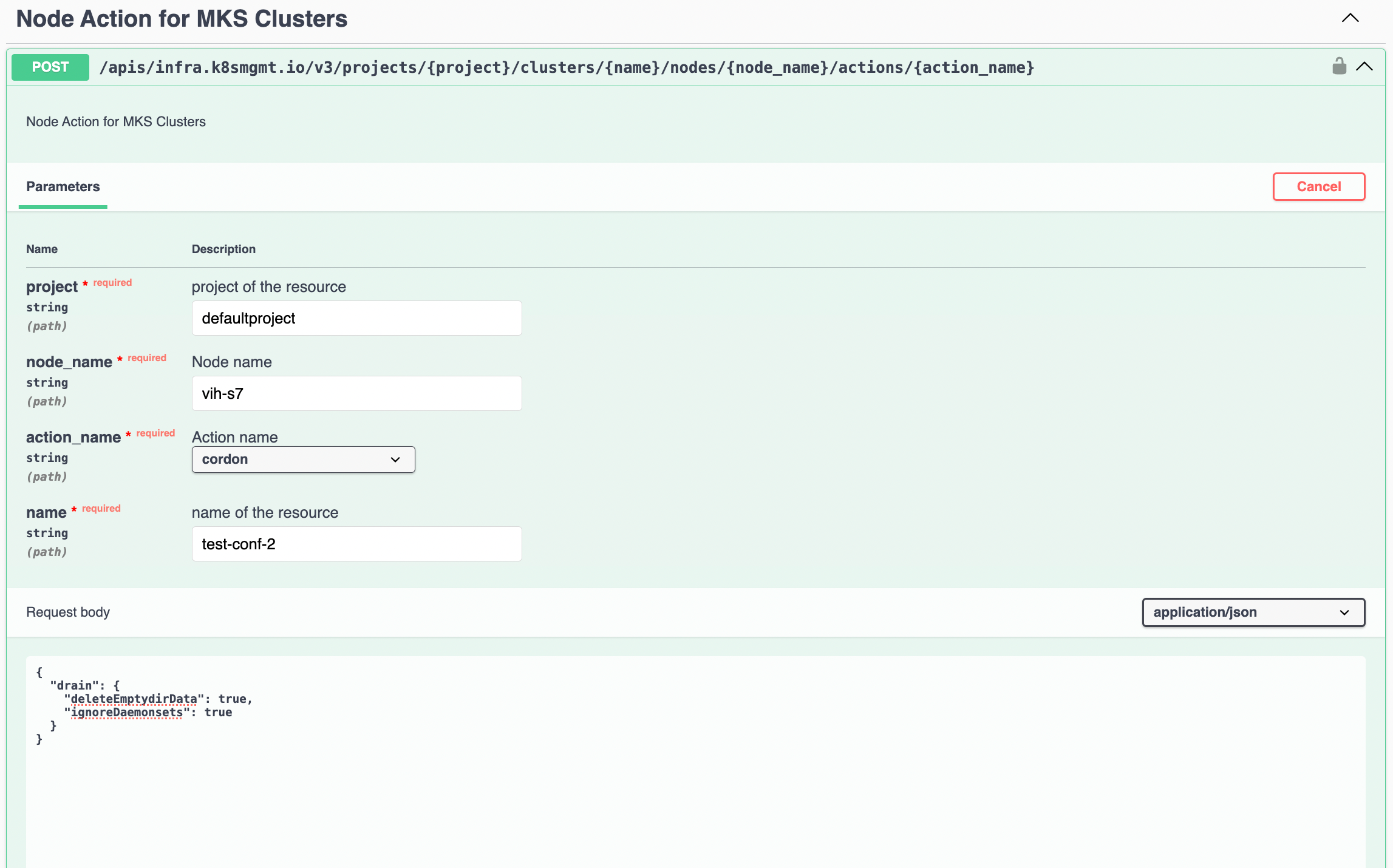Click the green POST method badge
The width and height of the screenshot is (1393, 868).
pos(50,67)
